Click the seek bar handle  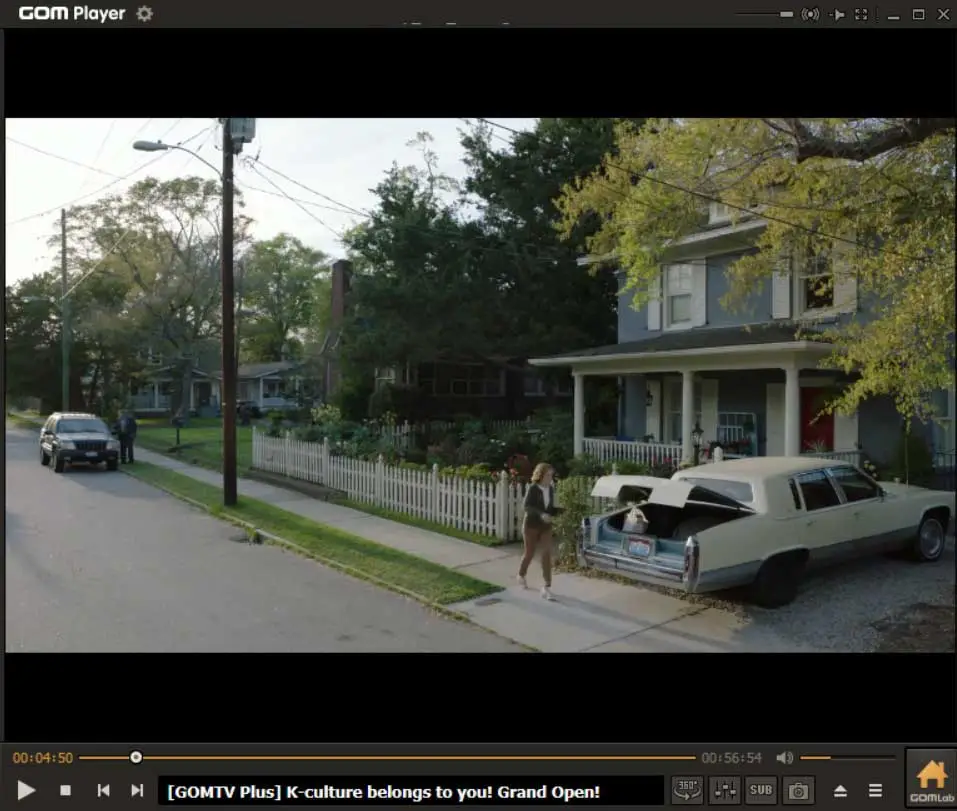tap(136, 757)
